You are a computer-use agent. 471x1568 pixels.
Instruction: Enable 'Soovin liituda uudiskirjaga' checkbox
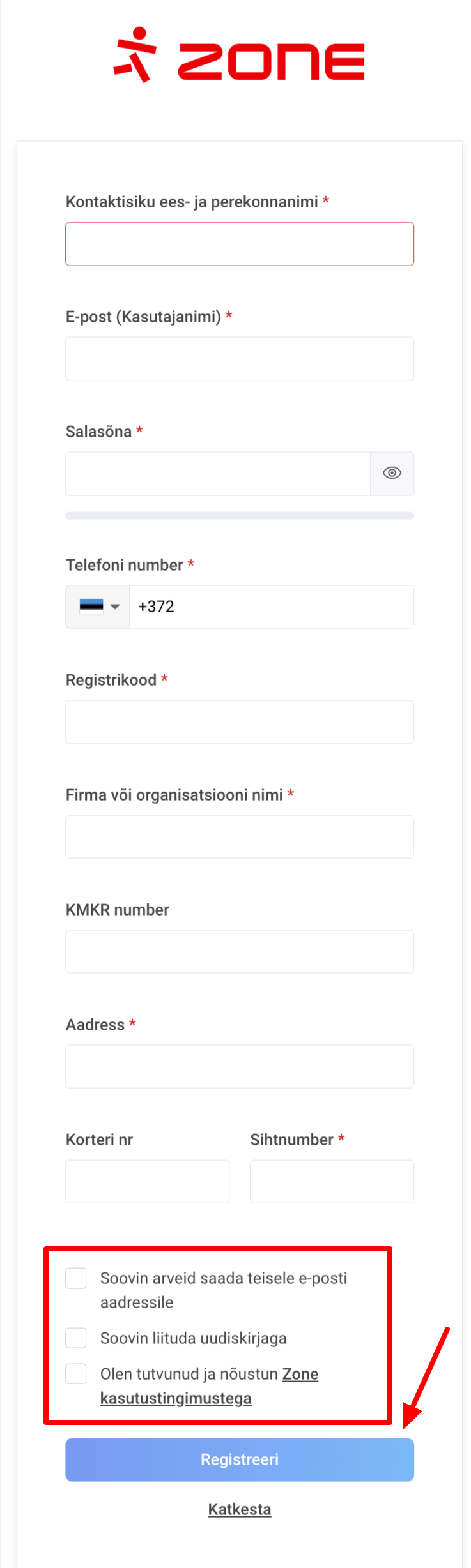pyautogui.click(x=76, y=1338)
